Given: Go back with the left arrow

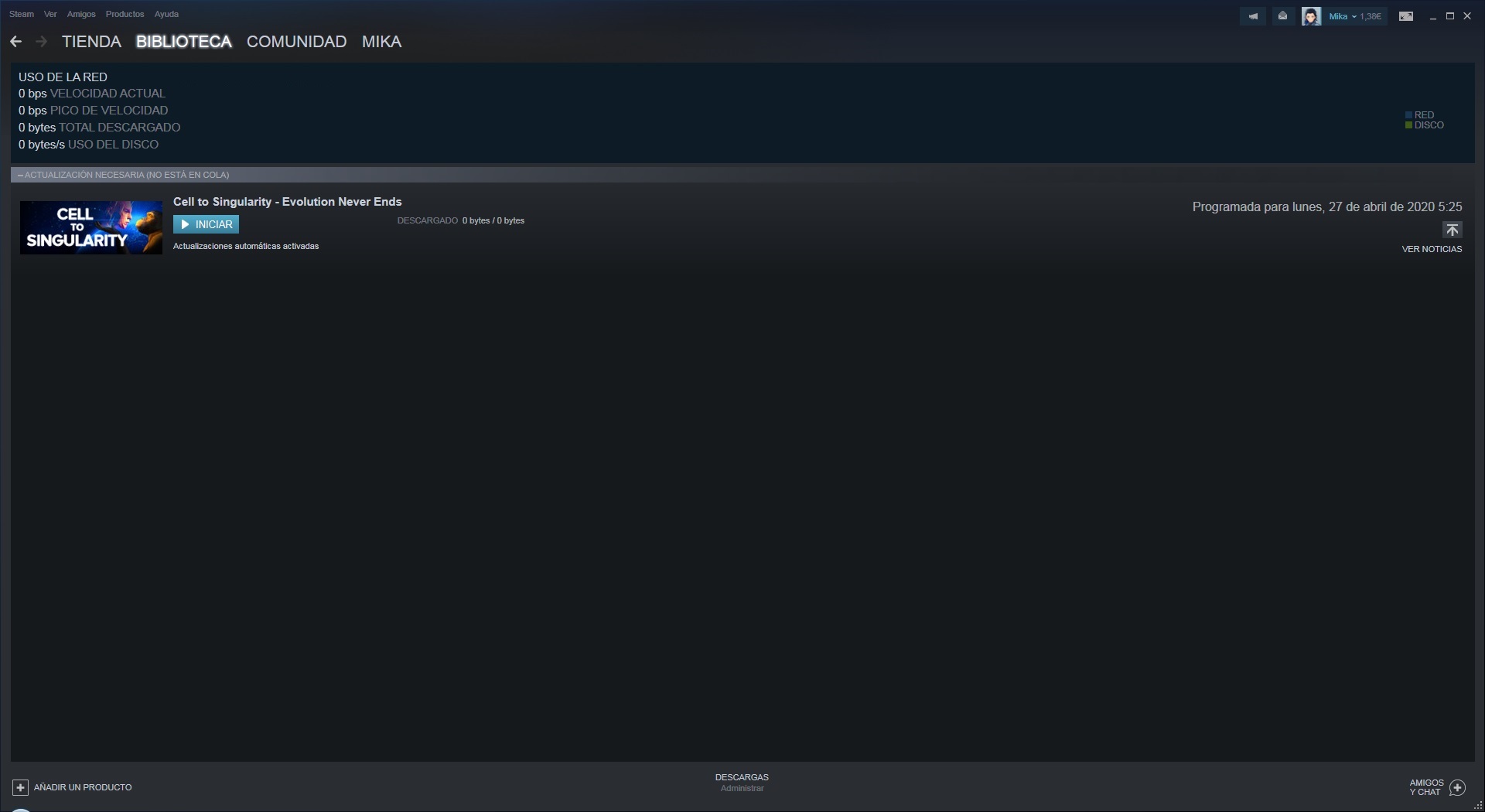Looking at the screenshot, I should point(15,42).
